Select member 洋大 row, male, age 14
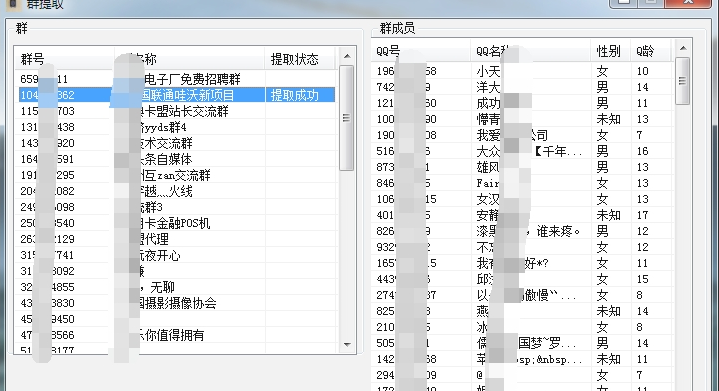This screenshot has height=391, width=719. (523, 87)
